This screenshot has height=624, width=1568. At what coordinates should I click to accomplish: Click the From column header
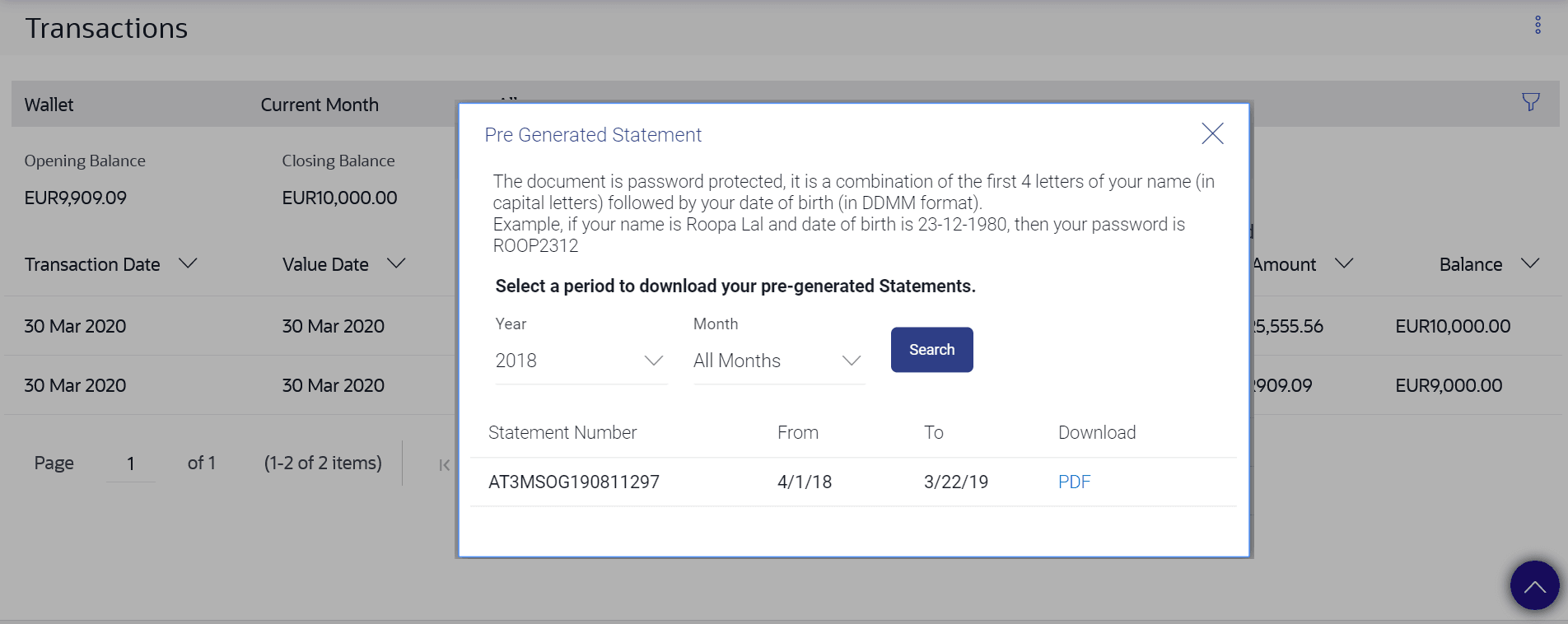[797, 433]
